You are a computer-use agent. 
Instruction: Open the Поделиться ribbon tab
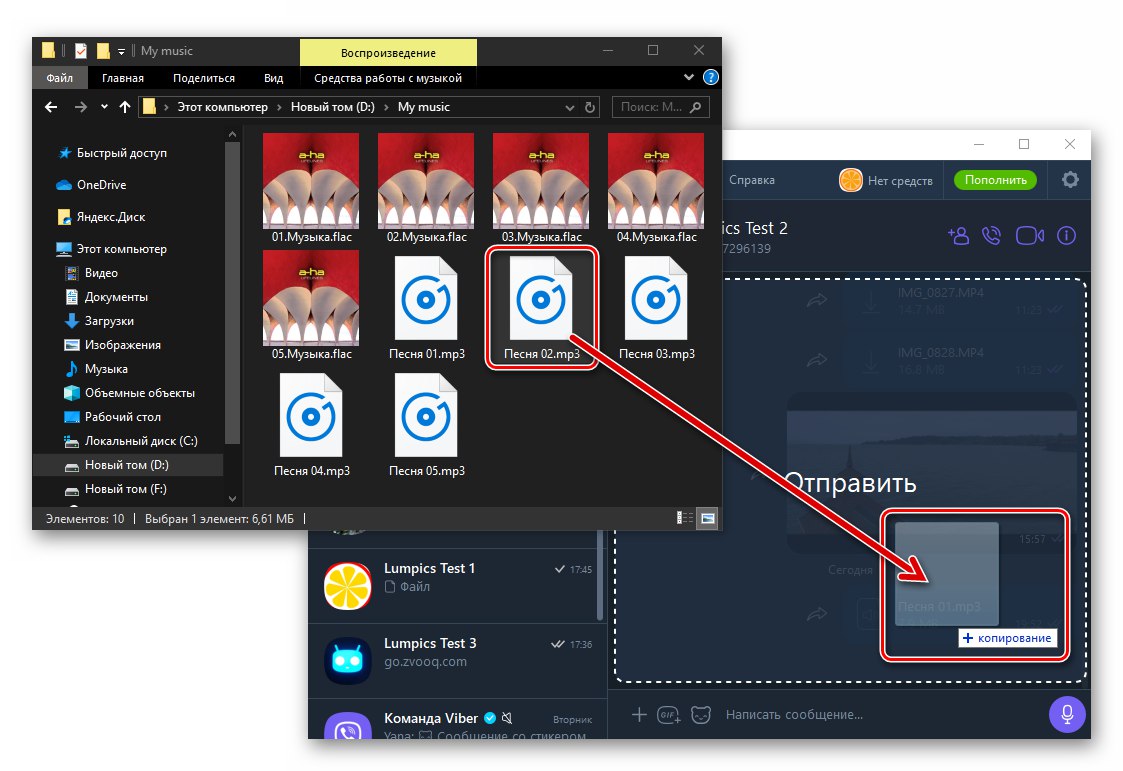pyautogui.click(x=203, y=78)
